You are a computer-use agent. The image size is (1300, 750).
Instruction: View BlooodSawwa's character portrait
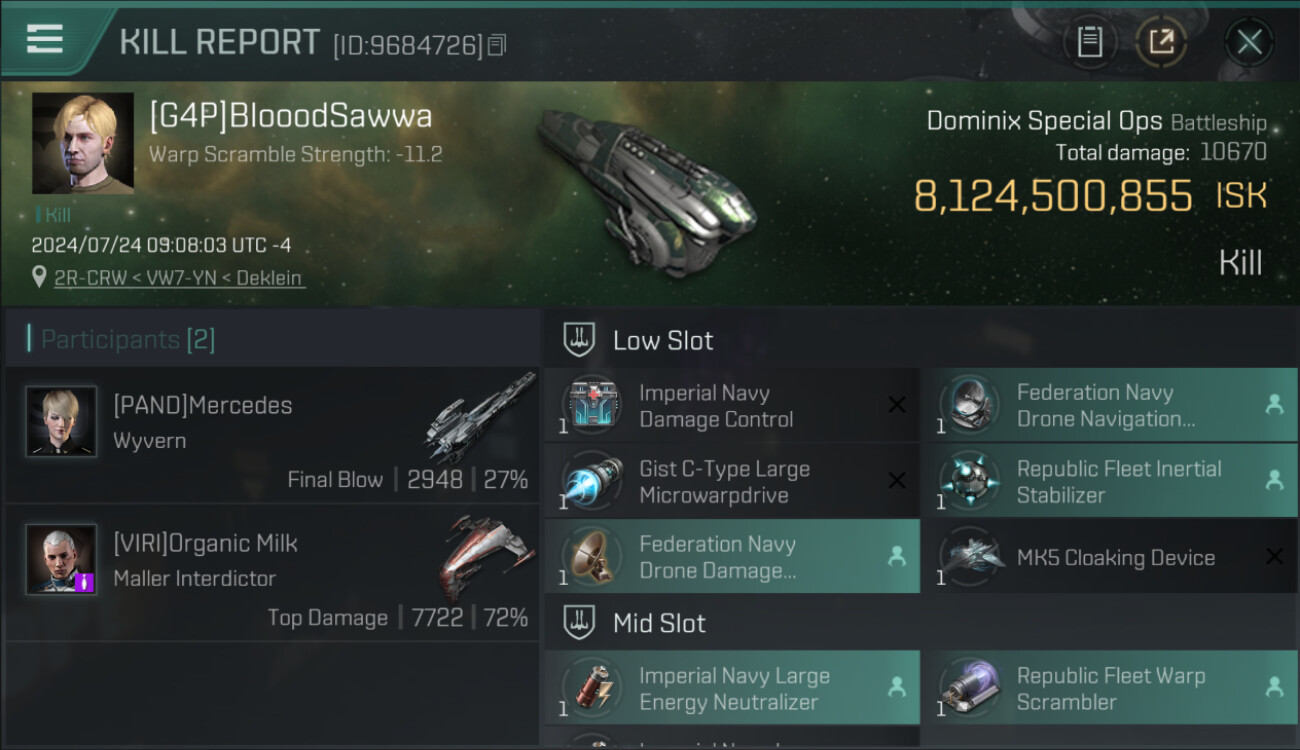click(83, 143)
